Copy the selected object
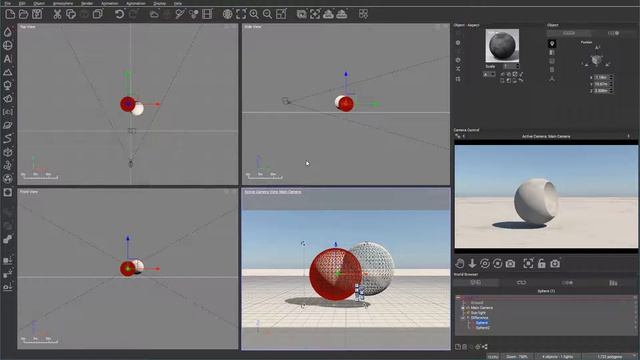The width and height of the screenshot is (640, 360). 71,14
